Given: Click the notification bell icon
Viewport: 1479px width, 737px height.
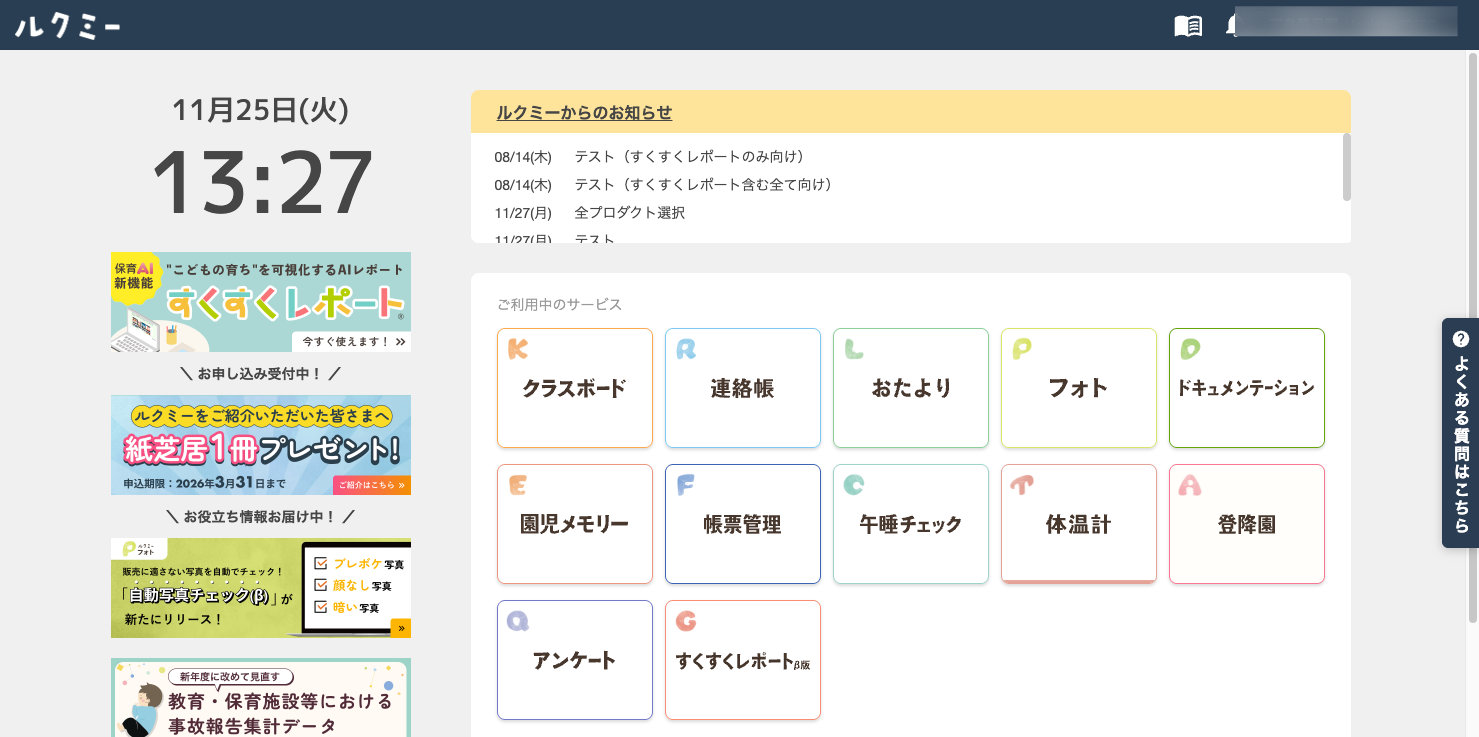Looking at the screenshot, I should pyautogui.click(x=1231, y=27).
